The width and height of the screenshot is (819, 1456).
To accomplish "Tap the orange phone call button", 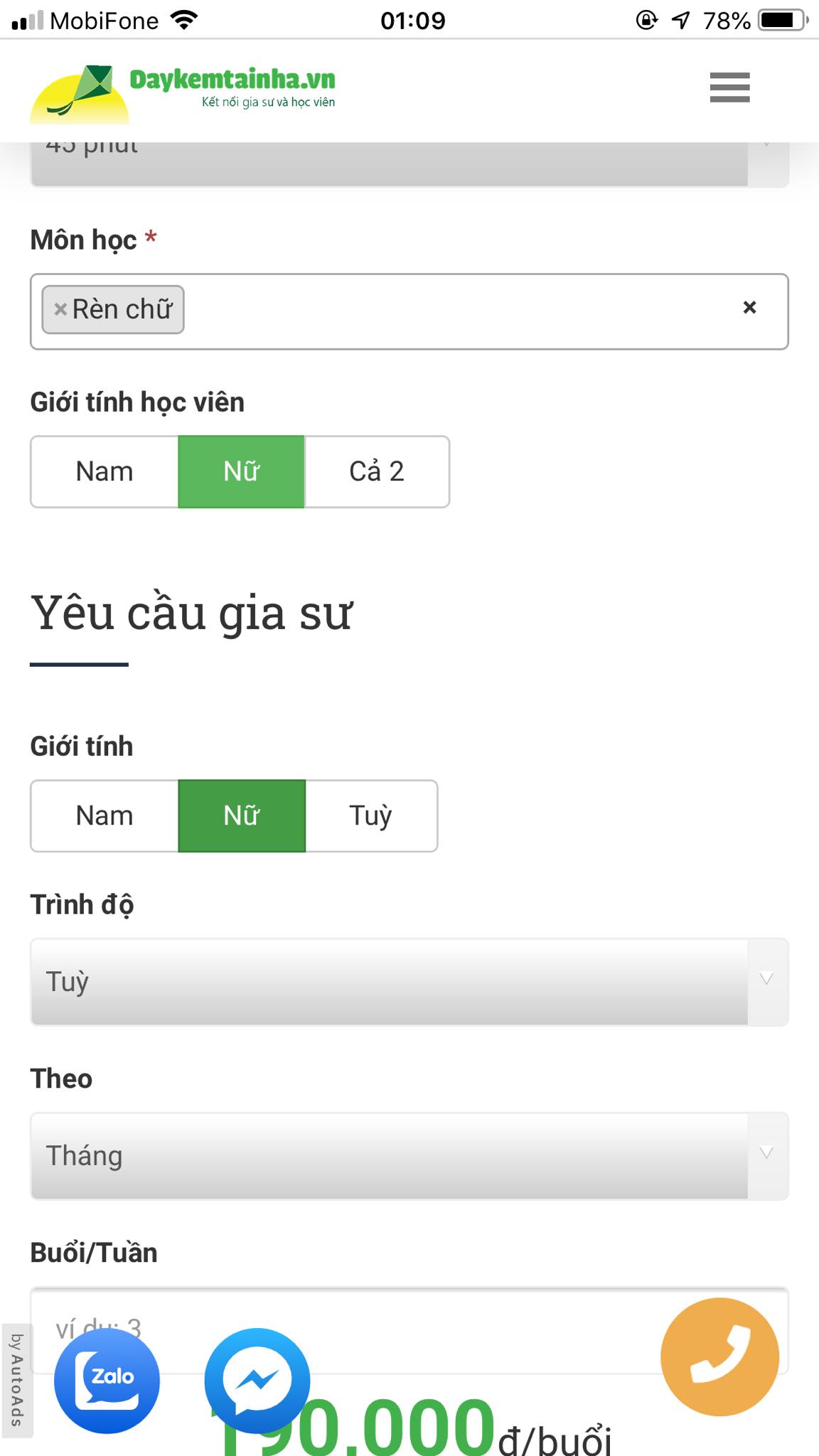I will (x=719, y=1356).
